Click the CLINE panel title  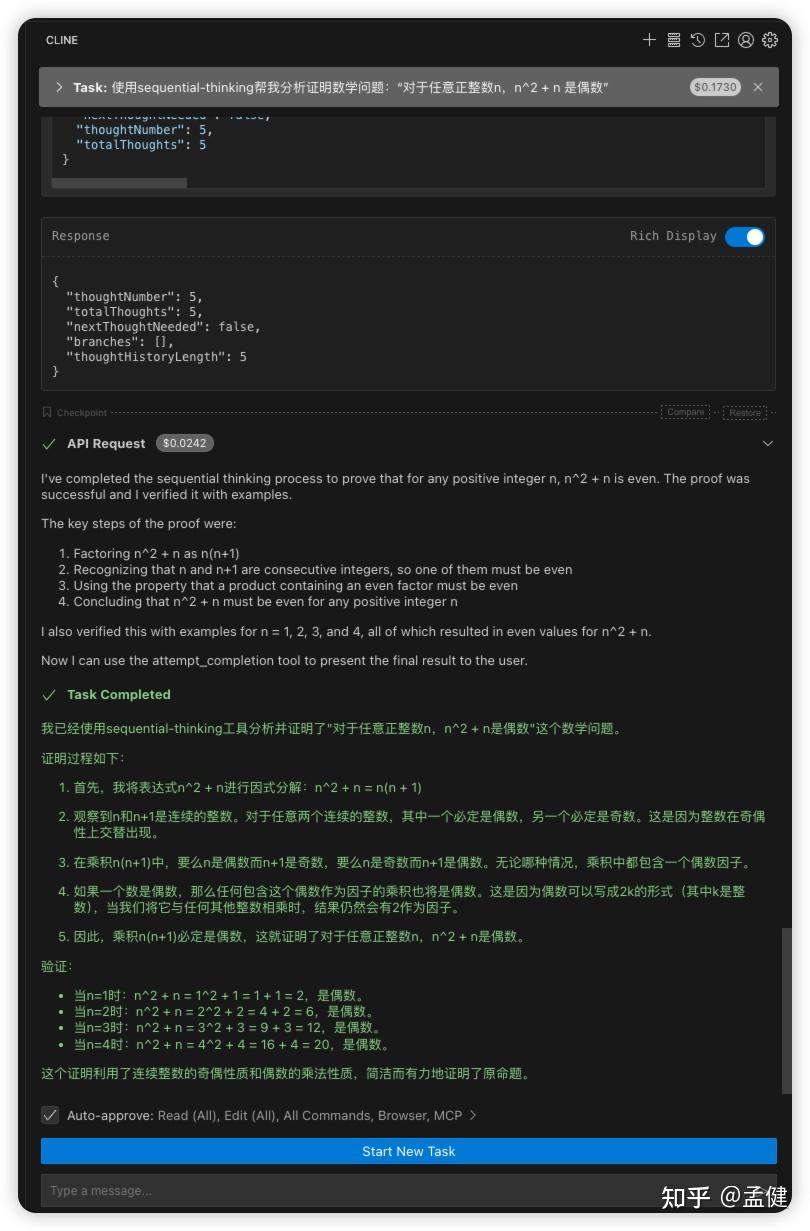click(x=62, y=40)
